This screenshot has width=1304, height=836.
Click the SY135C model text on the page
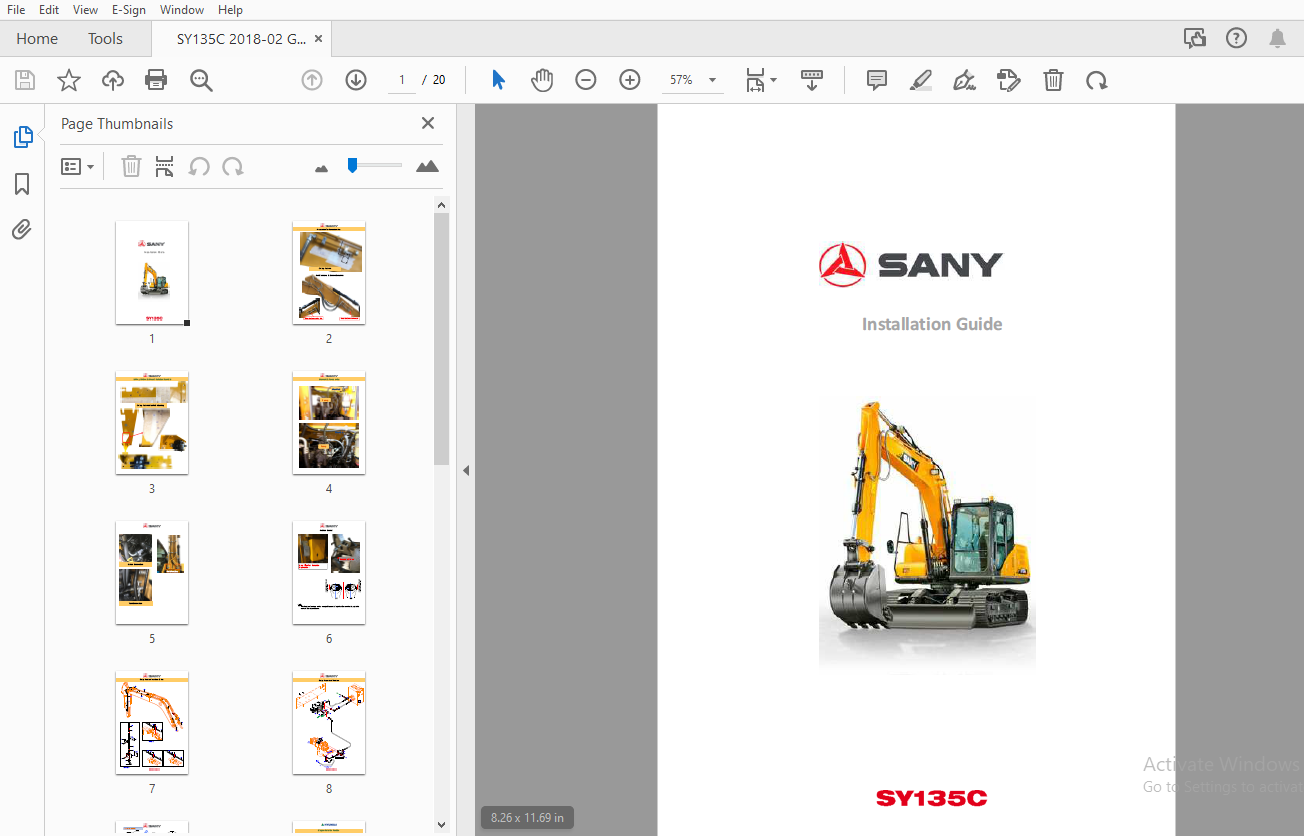point(932,798)
